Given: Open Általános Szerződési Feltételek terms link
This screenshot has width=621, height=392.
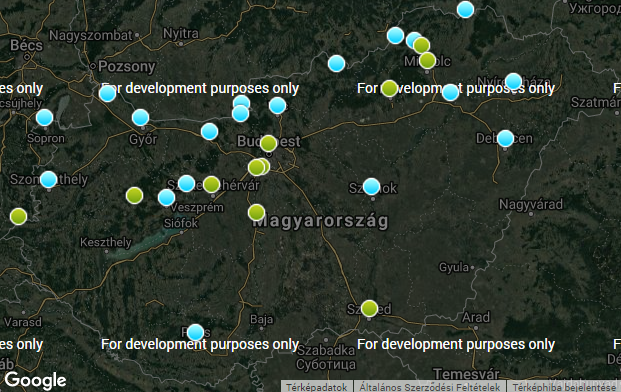Looking at the screenshot, I should point(429,387).
